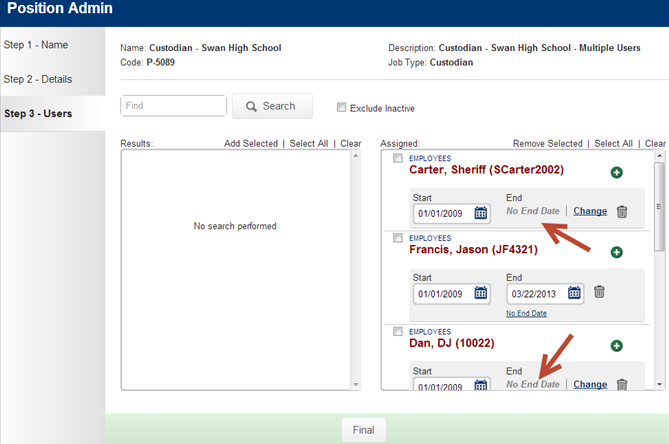669x444 pixels.
Task: Click the Position Admin header title
Action: point(60,8)
